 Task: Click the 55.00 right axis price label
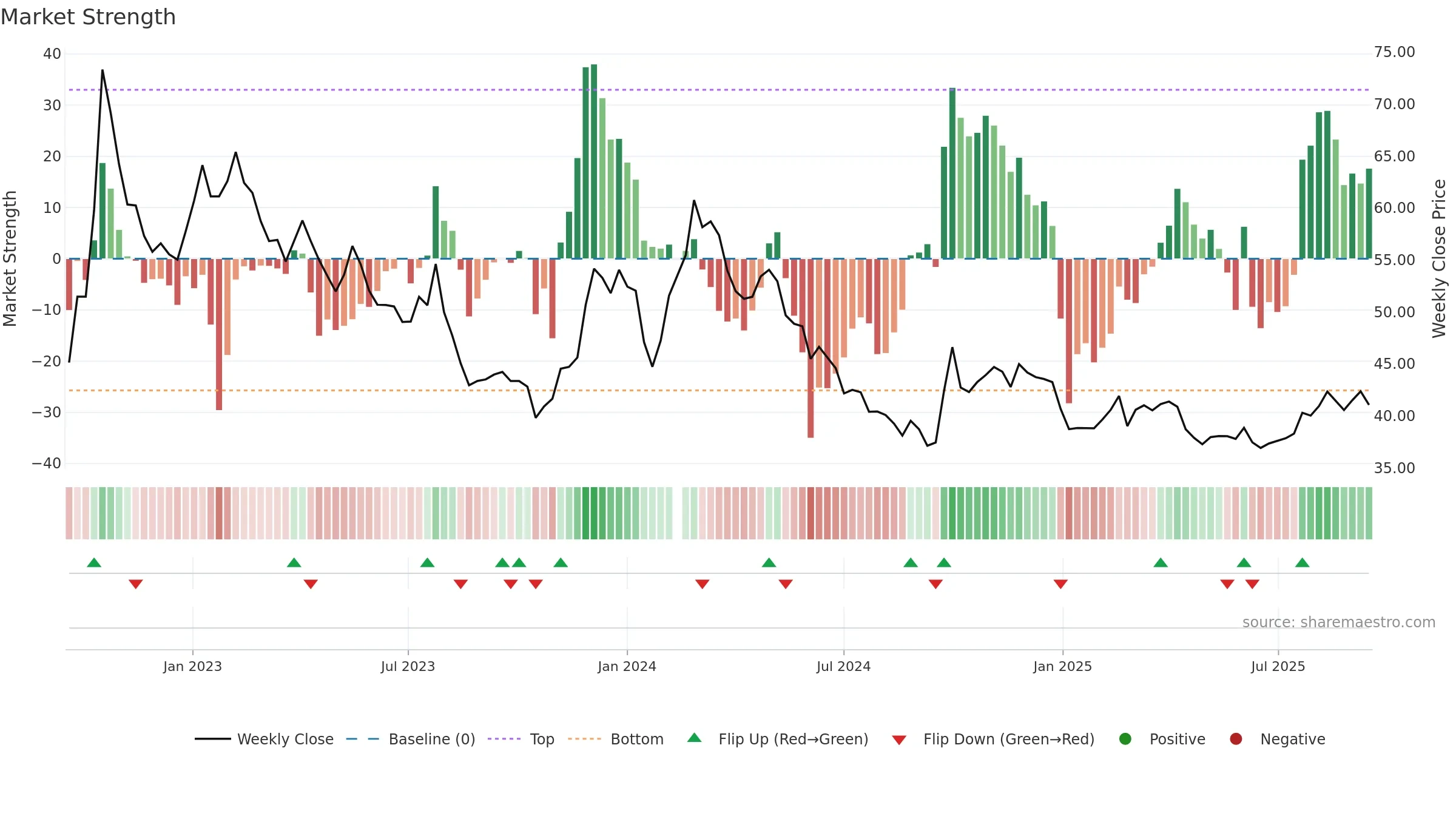[1394, 260]
